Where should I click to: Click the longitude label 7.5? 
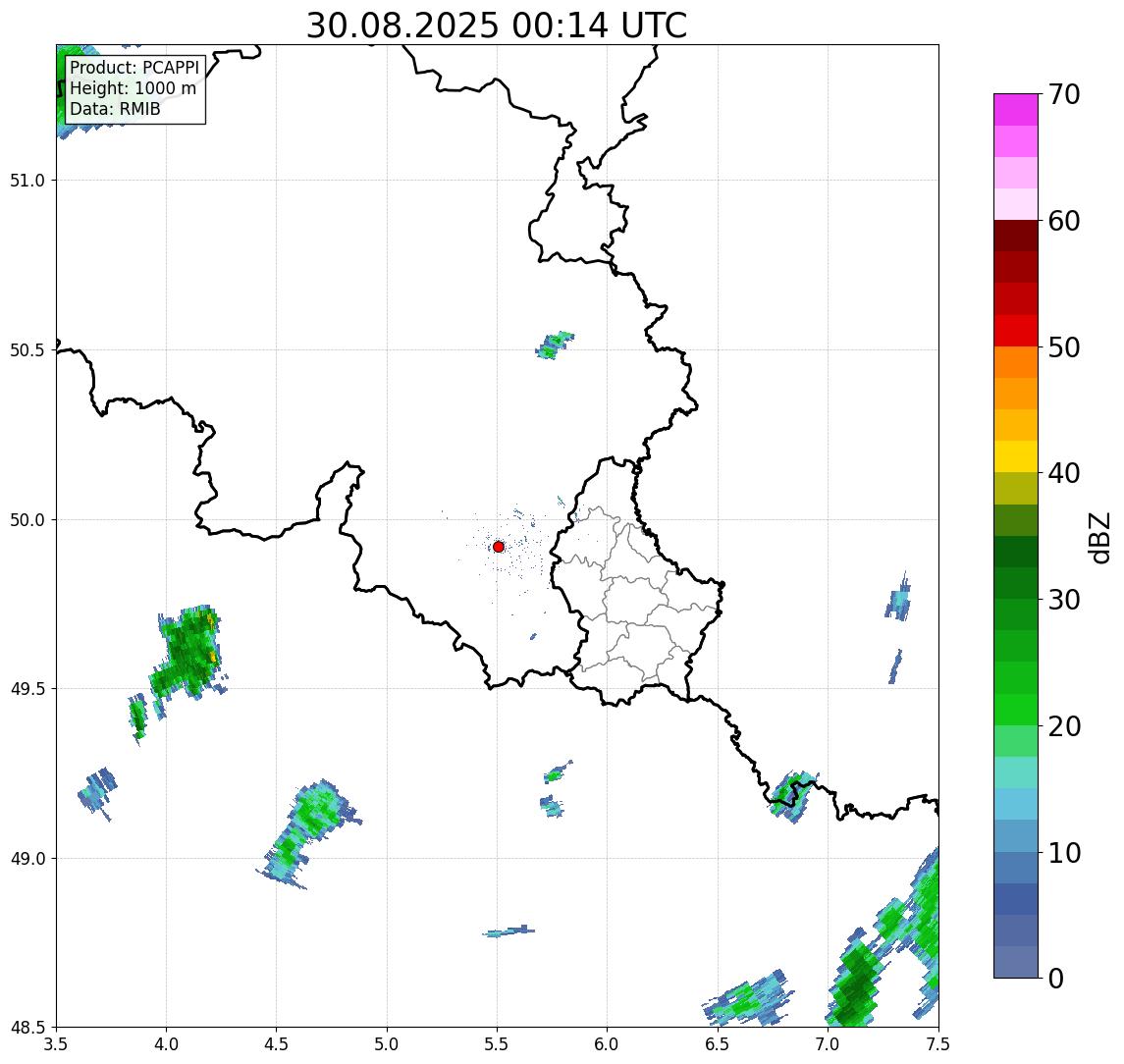938,1043
